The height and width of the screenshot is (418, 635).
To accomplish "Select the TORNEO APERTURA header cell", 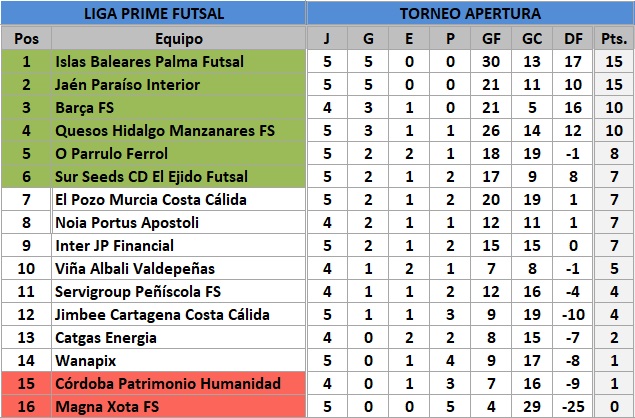I will click(470, 13).
